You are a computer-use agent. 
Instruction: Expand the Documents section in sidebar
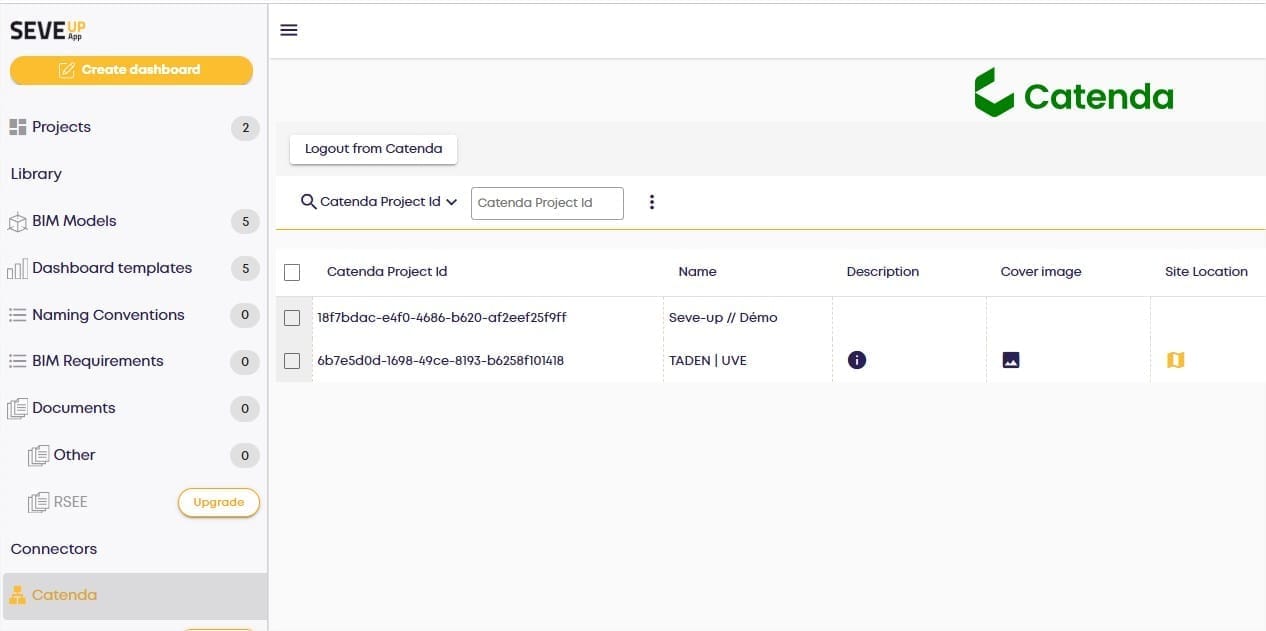tap(74, 408)
